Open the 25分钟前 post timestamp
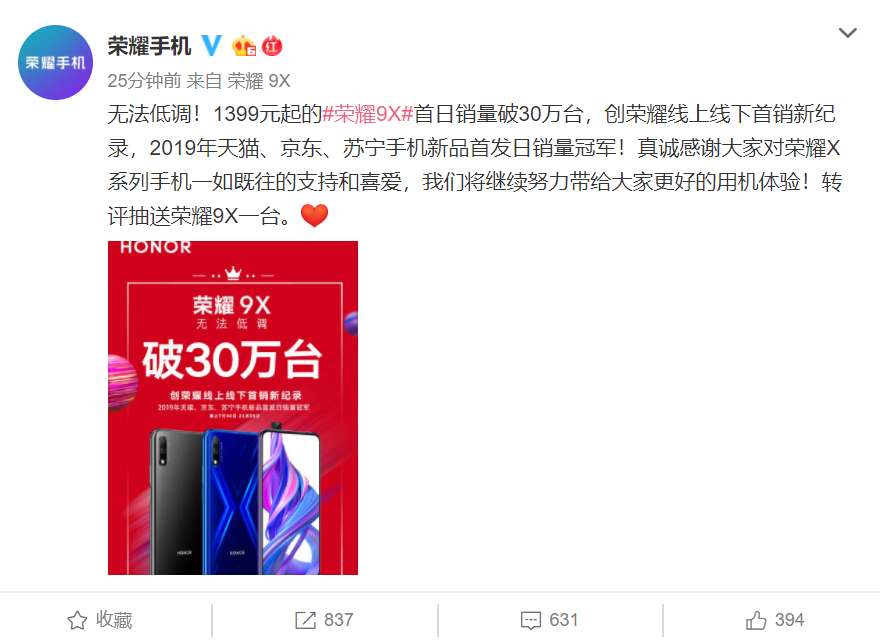Image resolution: width=880 pixels, height=644 pixels. [144, 81]
